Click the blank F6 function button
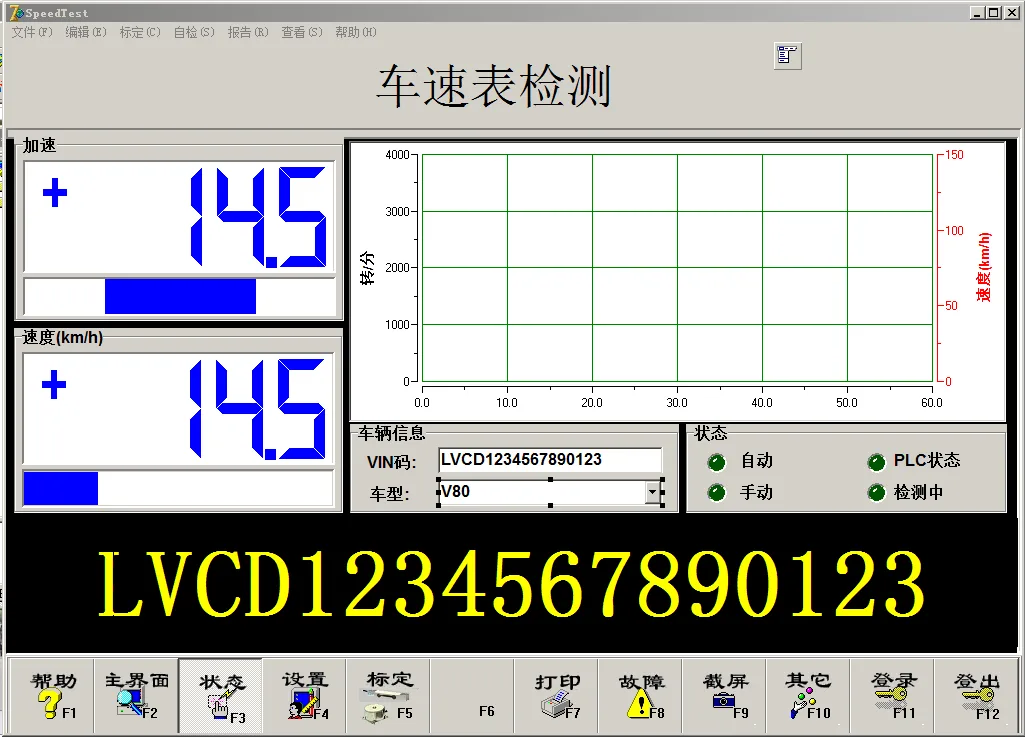The image size is (1025, 737). point(473,696)
